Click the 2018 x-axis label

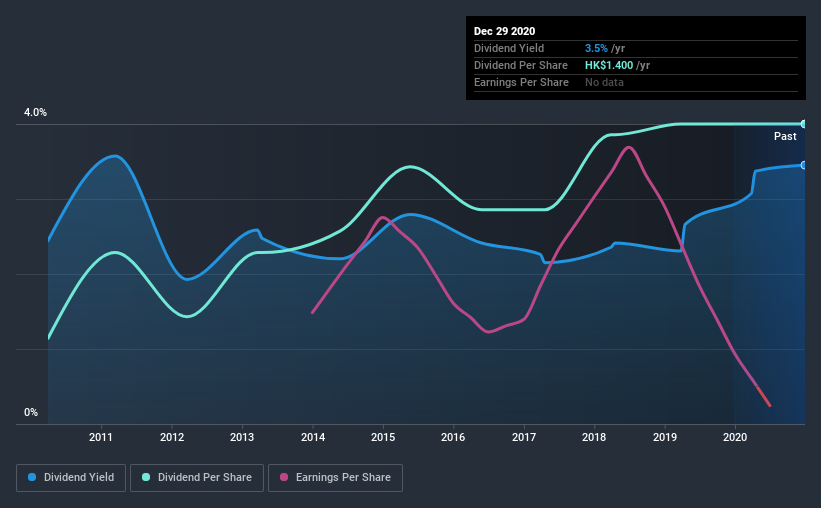coord(594,437)
